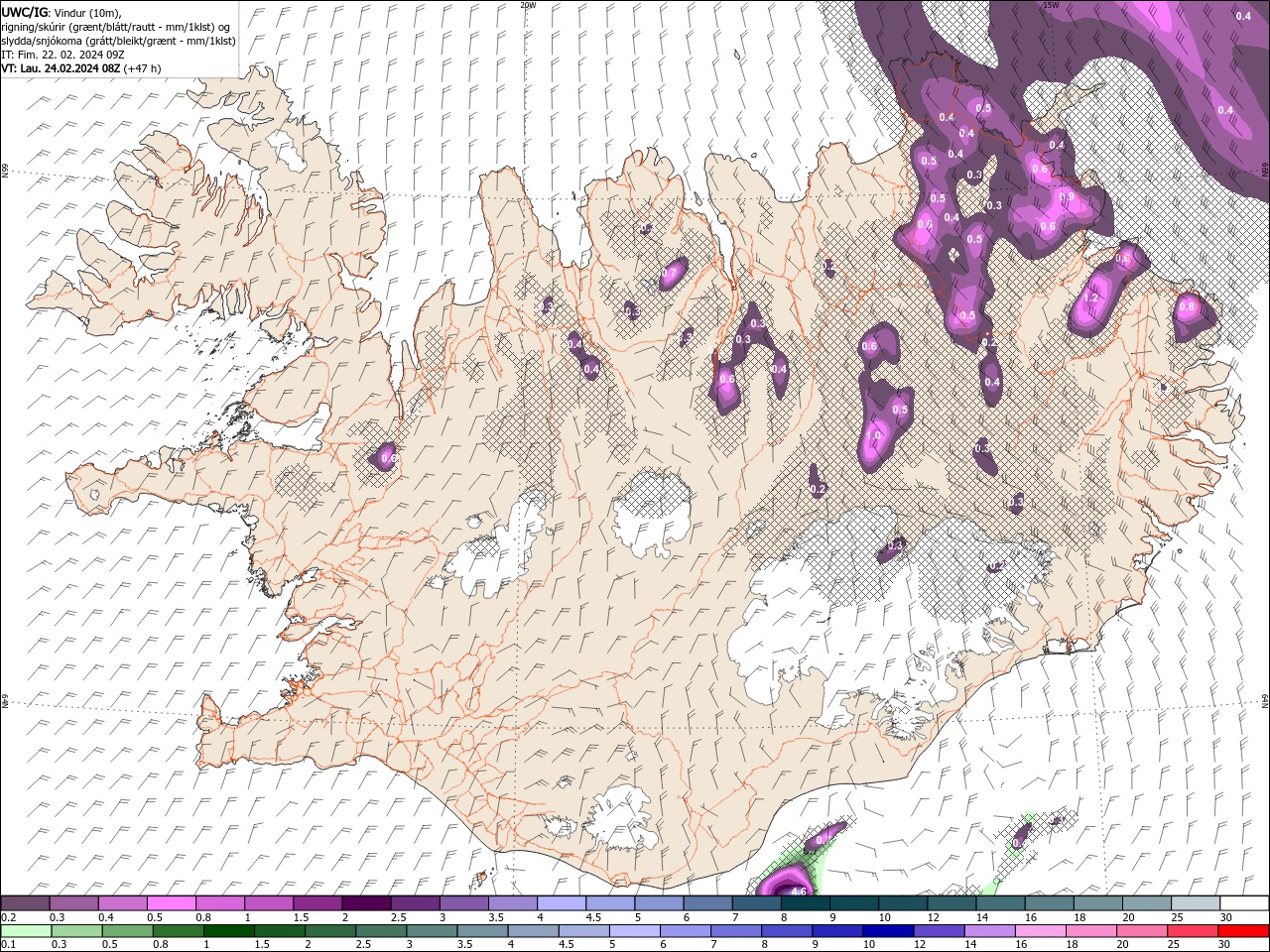Pick the light gray 25 snow legend swatch
The image size is (1270, 952).
(1196, 903)
